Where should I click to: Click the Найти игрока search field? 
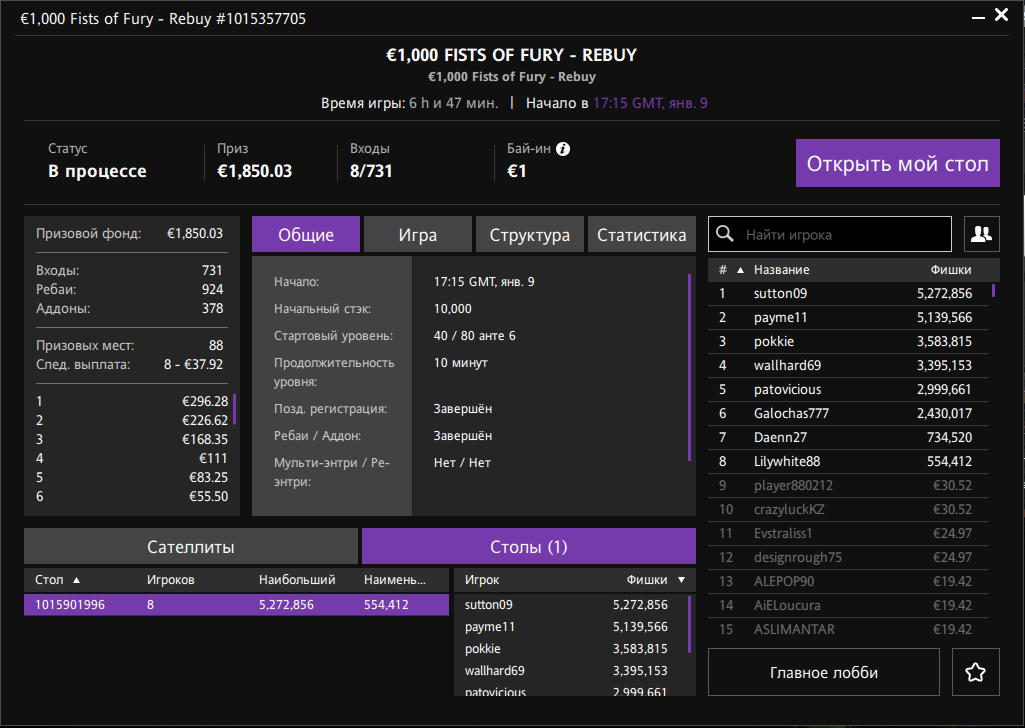830,234
